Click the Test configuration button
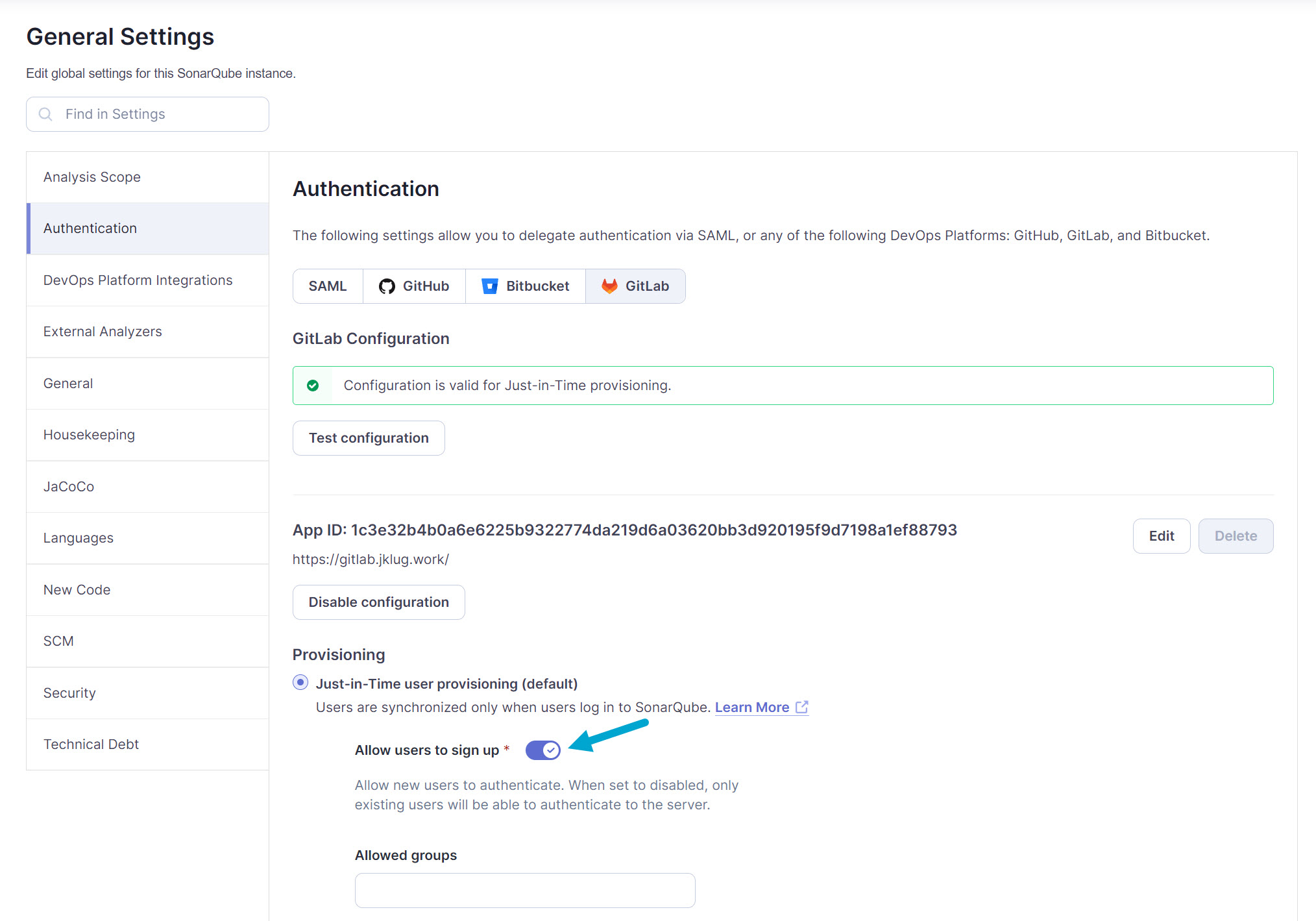The image size is (1316, 921). 368,437
